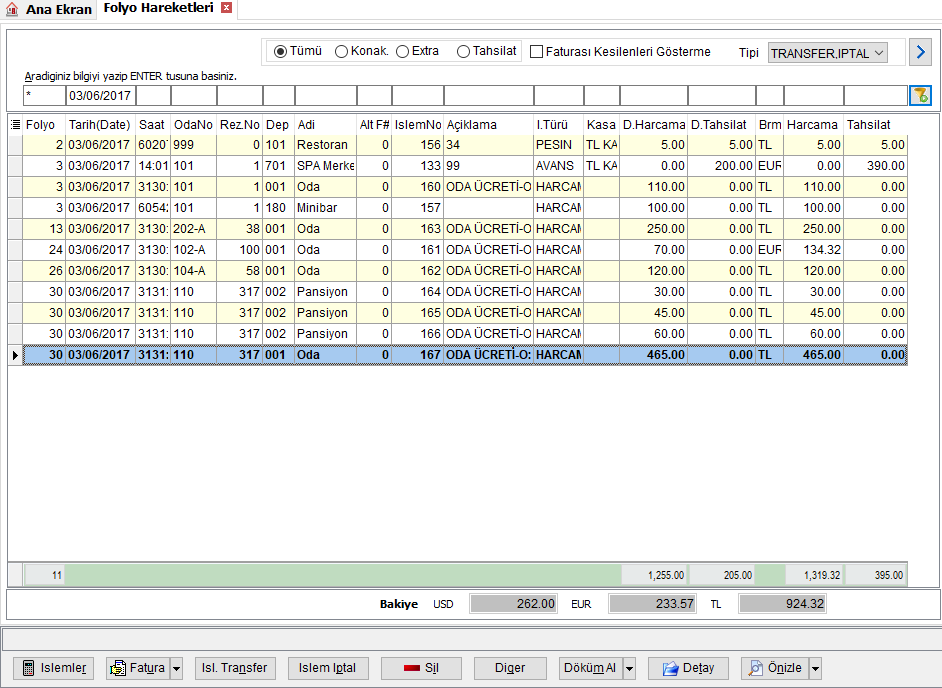The image size is (942, 688).
Task: Click the Fatura invoice icon button
Action: coord(139,668)
